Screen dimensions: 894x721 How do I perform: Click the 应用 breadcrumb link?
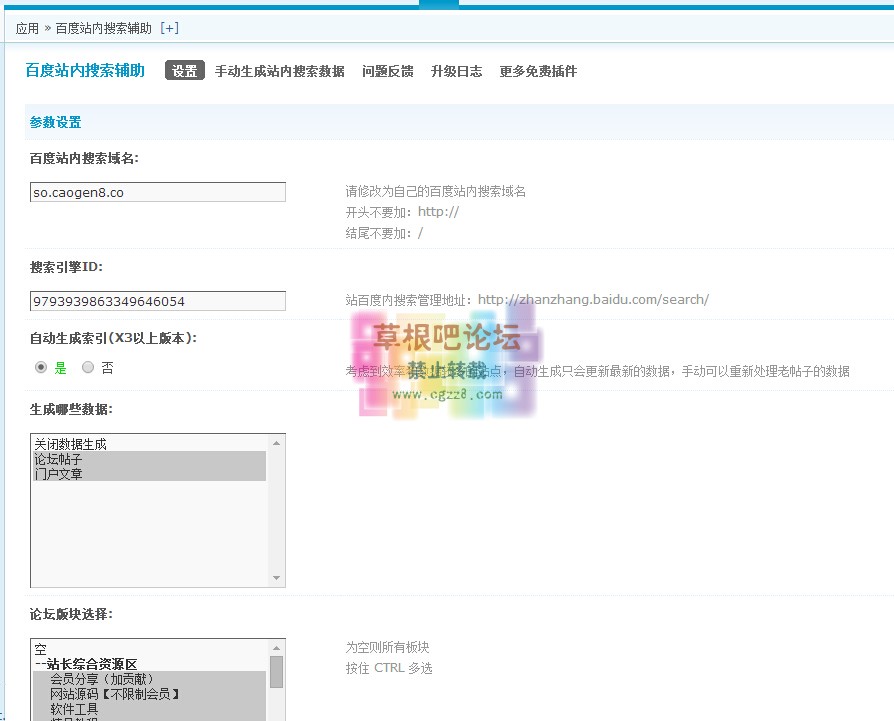pos(25,28)
